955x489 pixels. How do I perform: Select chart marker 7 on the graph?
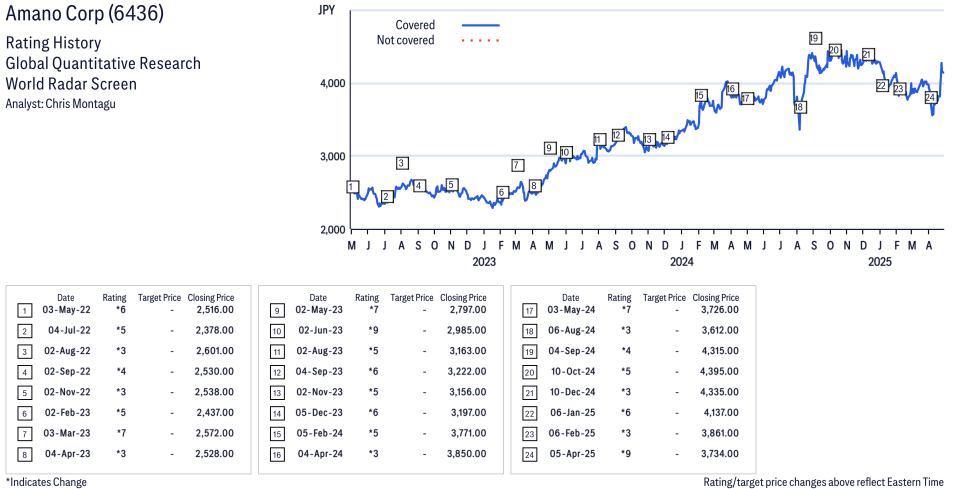pyautogui.click(x=516, y=165)
